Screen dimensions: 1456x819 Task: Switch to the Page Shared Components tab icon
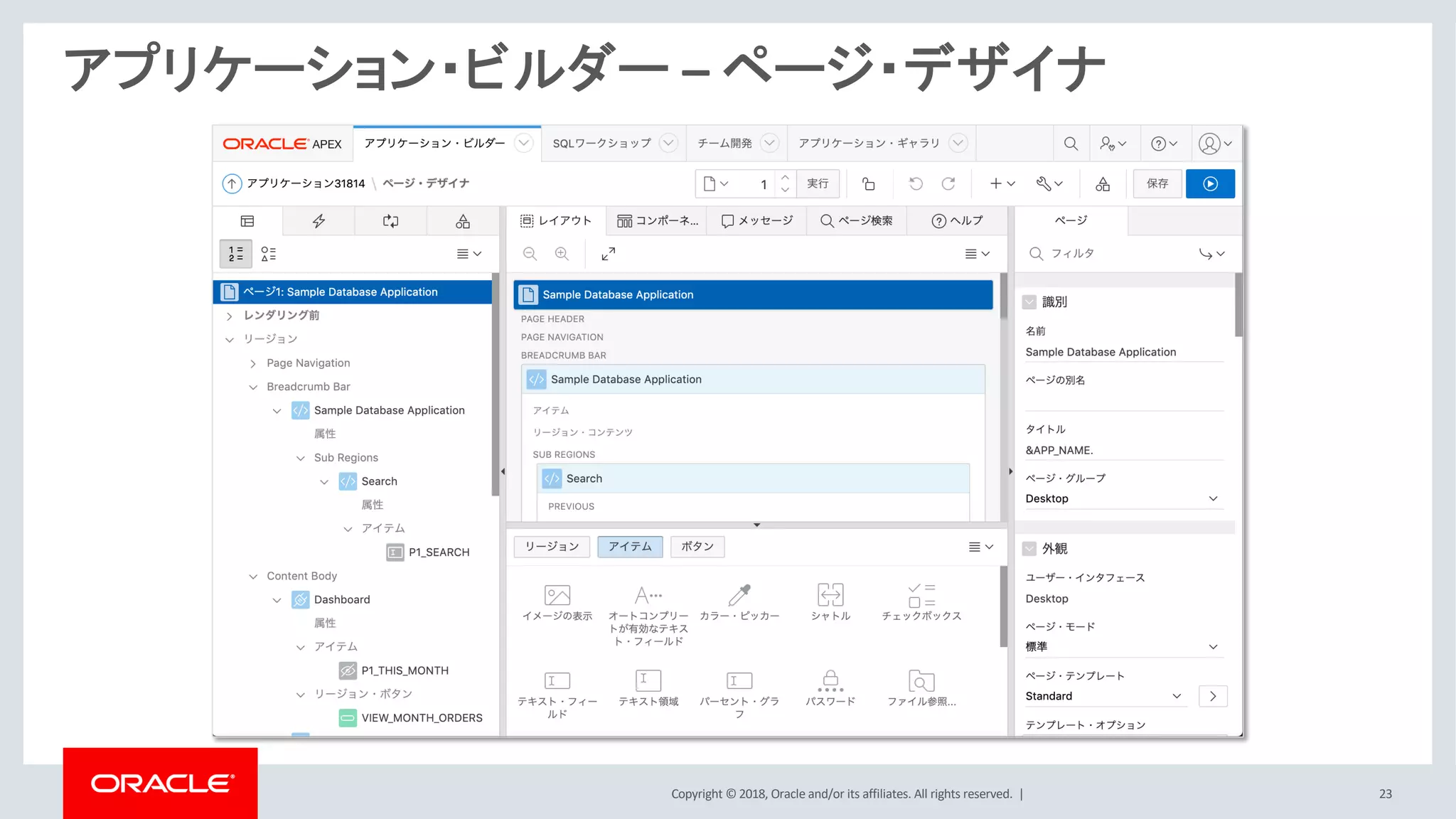pos(463,221)
